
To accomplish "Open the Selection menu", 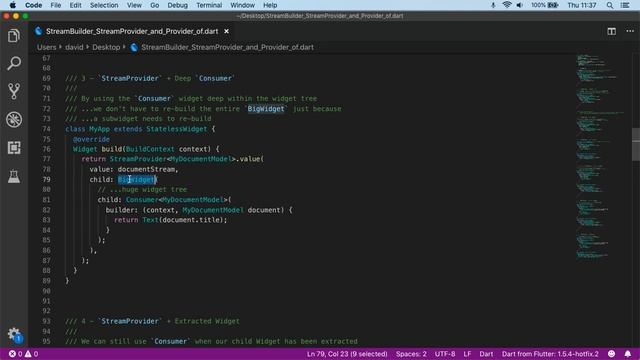I will click(104, 5).
